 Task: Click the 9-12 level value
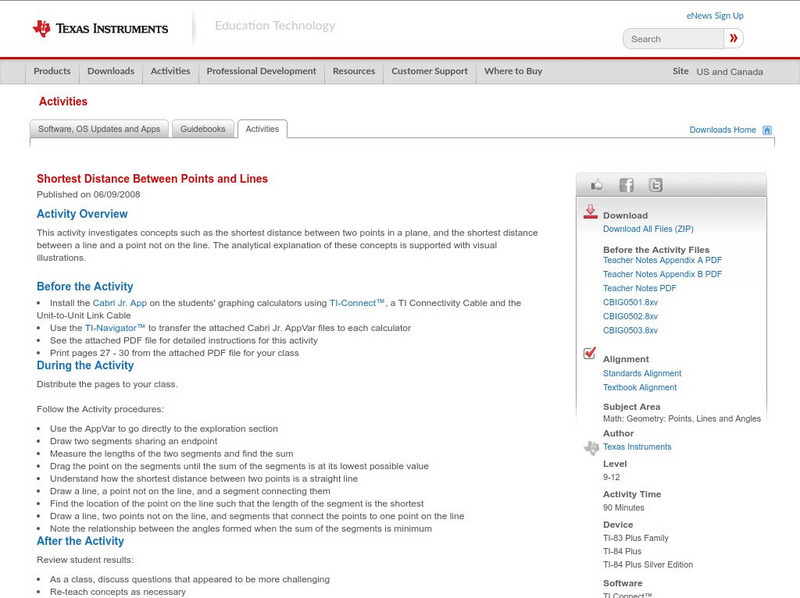point(611,478)
